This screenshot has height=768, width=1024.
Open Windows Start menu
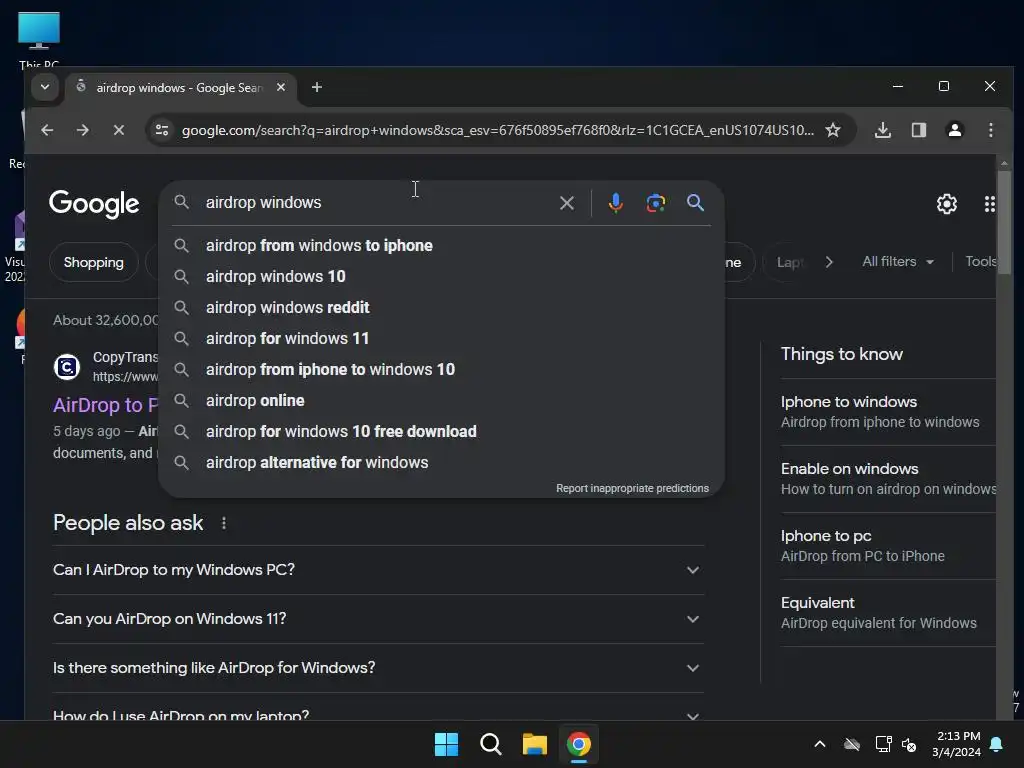point(447,744)
